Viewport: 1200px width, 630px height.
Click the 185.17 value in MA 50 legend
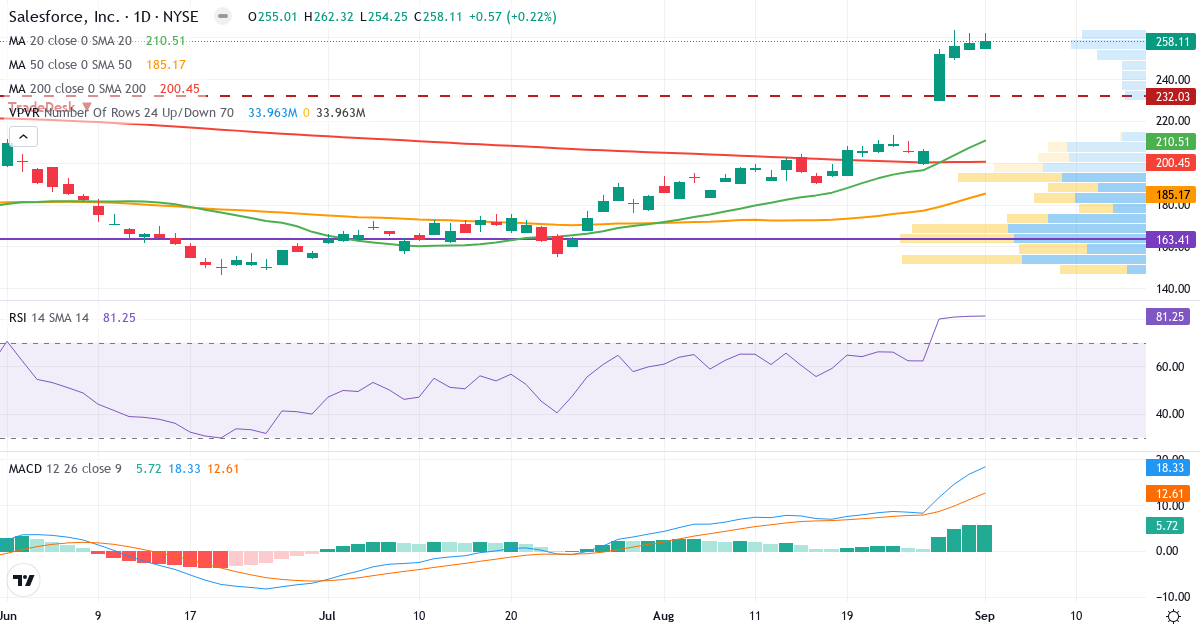(166, 65)
